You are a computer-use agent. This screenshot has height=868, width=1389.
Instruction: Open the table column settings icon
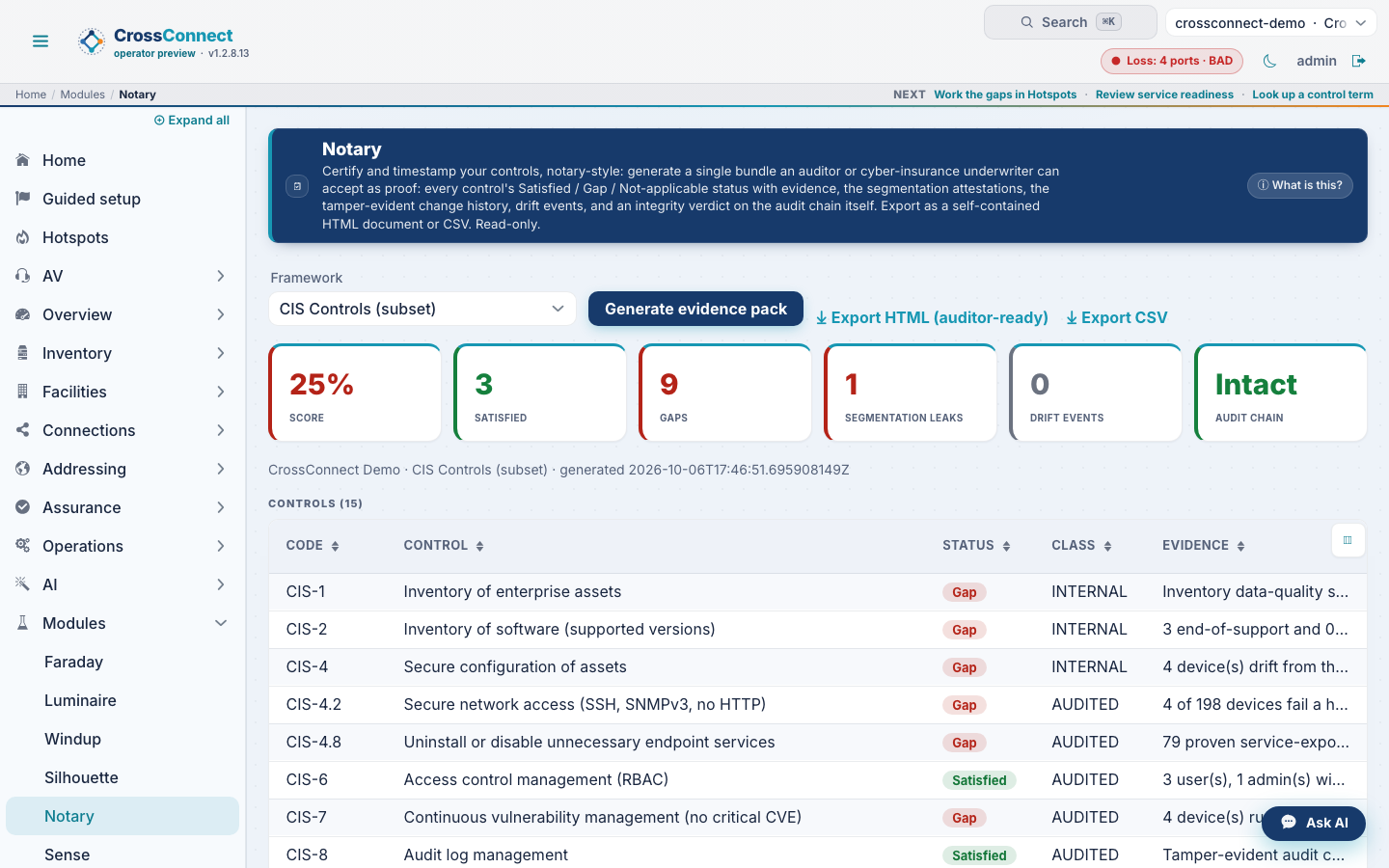tap(1348, 540)
